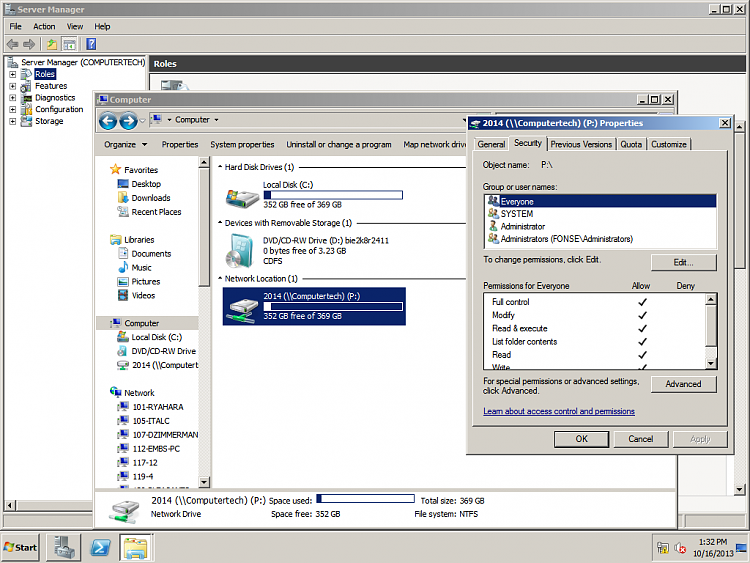Click the blue help question mark icon

(x=91, y=44)
